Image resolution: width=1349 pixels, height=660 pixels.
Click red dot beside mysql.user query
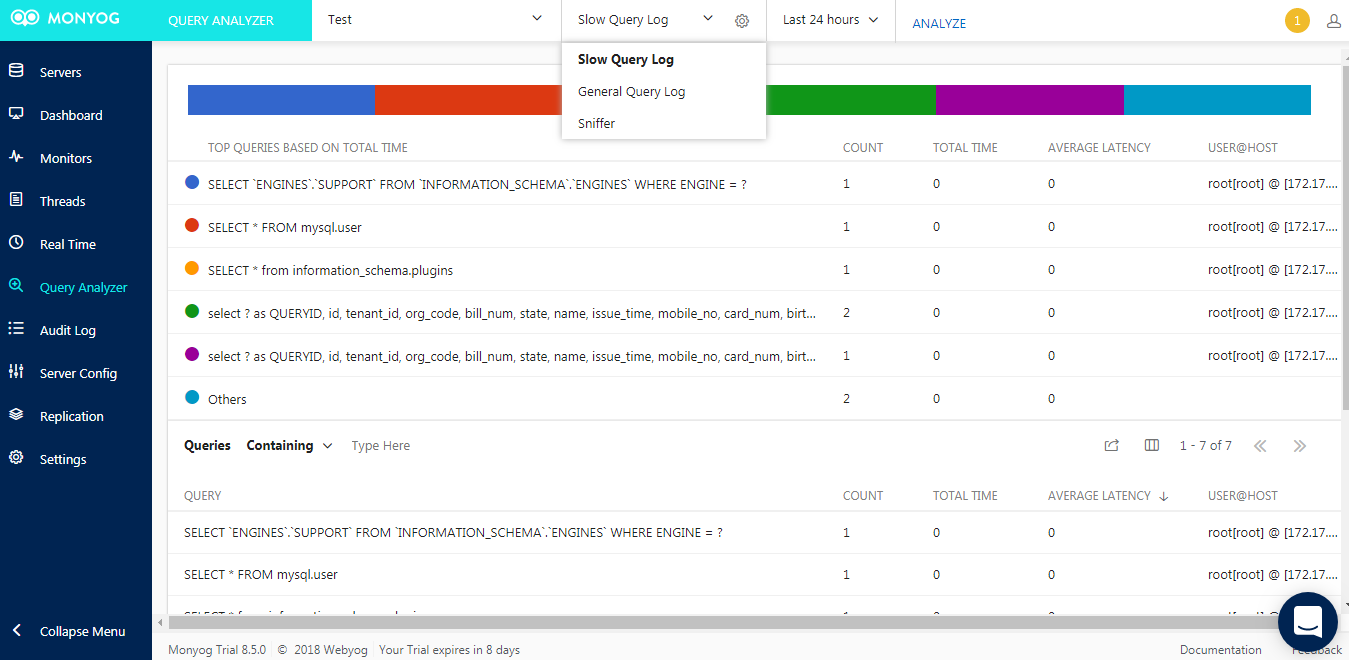(193, 226)
